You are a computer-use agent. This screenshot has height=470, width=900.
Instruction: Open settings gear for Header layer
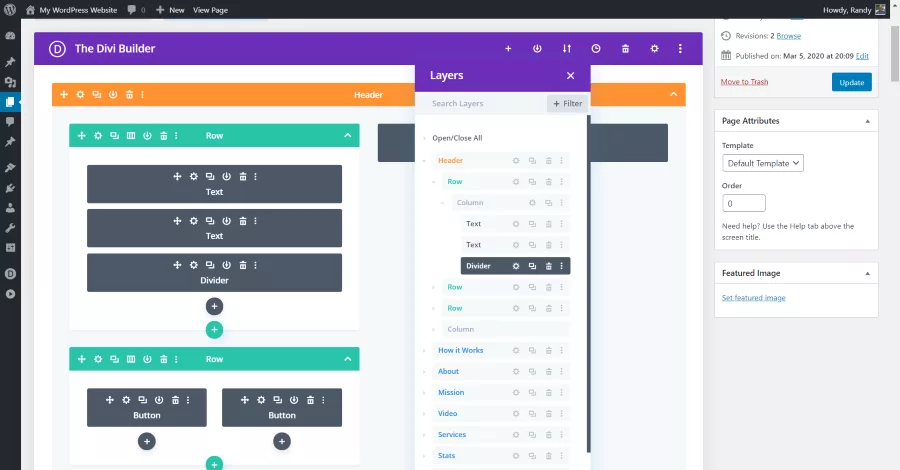pos(516,161)
